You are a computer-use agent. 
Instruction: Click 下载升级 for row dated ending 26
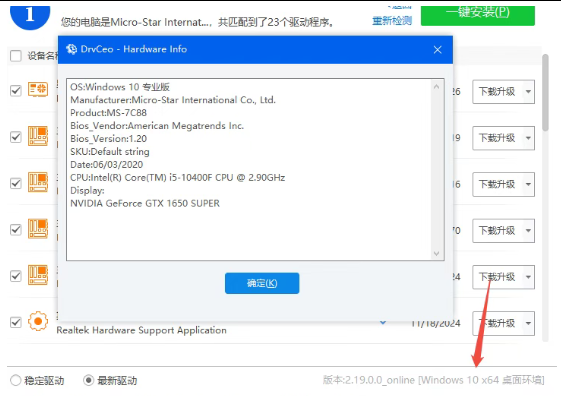tap(497, 92)
